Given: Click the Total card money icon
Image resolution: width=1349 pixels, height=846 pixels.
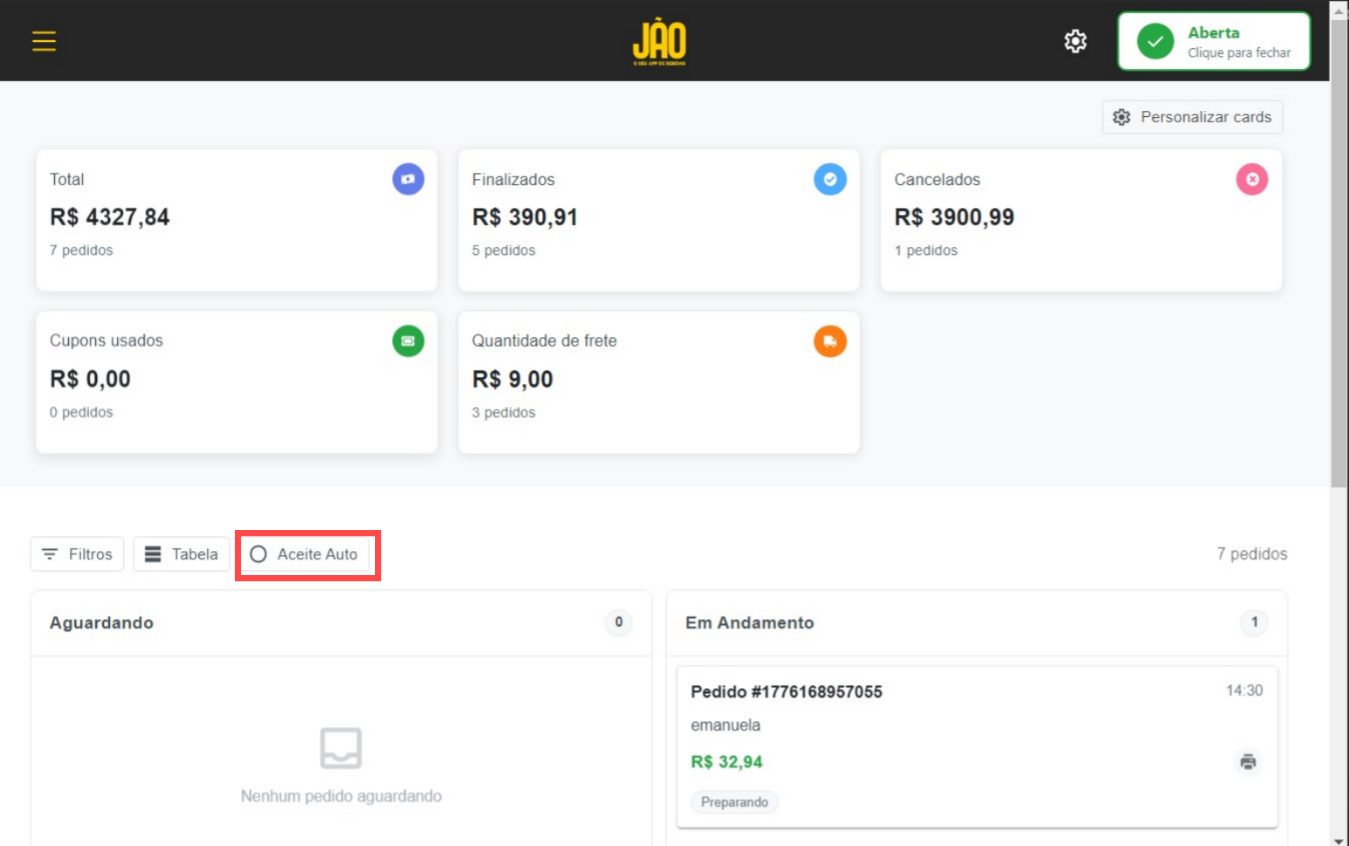Looking at the screenshot, I should click(x=408, y=179).
